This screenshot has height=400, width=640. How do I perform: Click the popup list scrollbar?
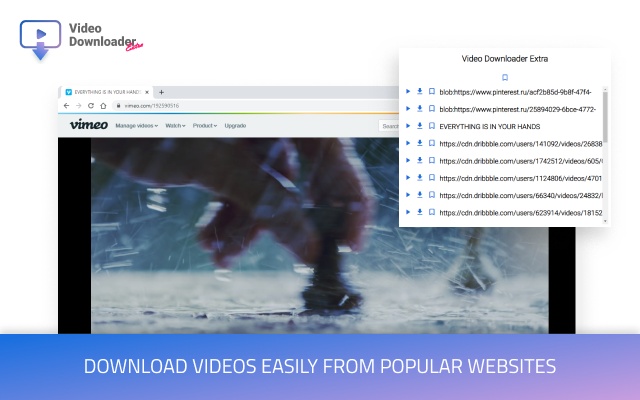click(605, 130)
